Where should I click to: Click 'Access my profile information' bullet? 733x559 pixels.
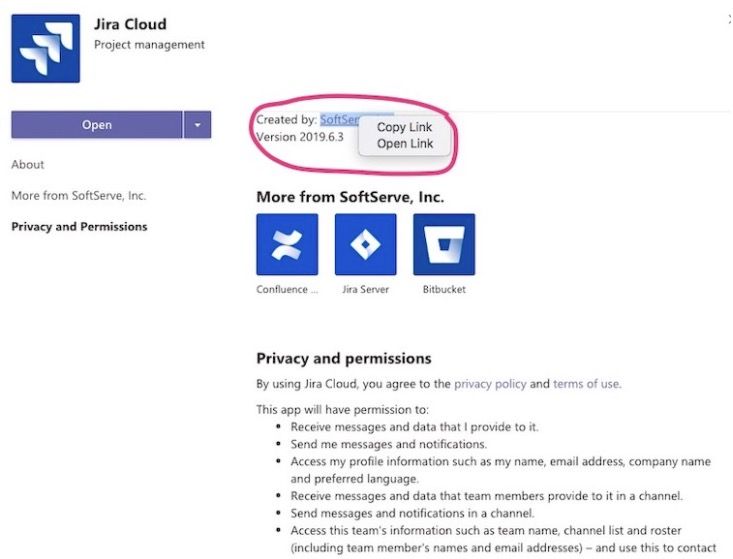pos(500,470)
